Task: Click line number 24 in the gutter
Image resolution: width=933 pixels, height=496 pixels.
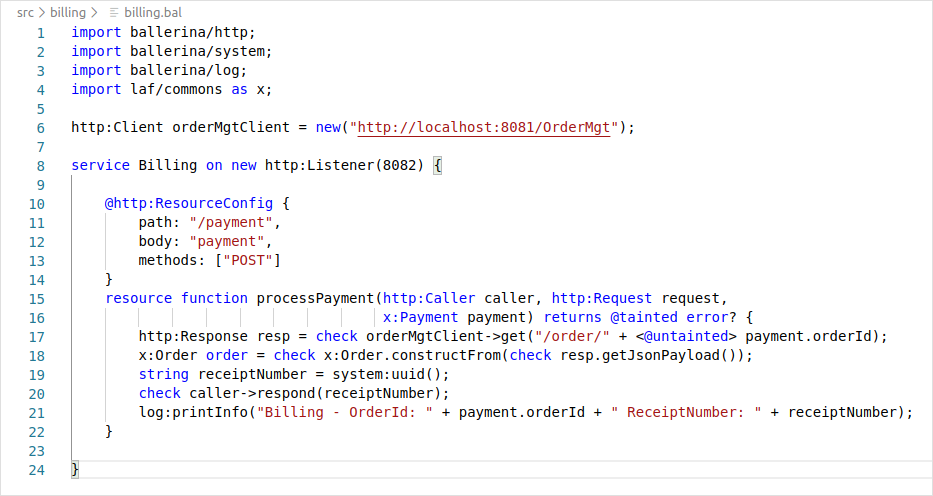Action: (x=37, y=470)
